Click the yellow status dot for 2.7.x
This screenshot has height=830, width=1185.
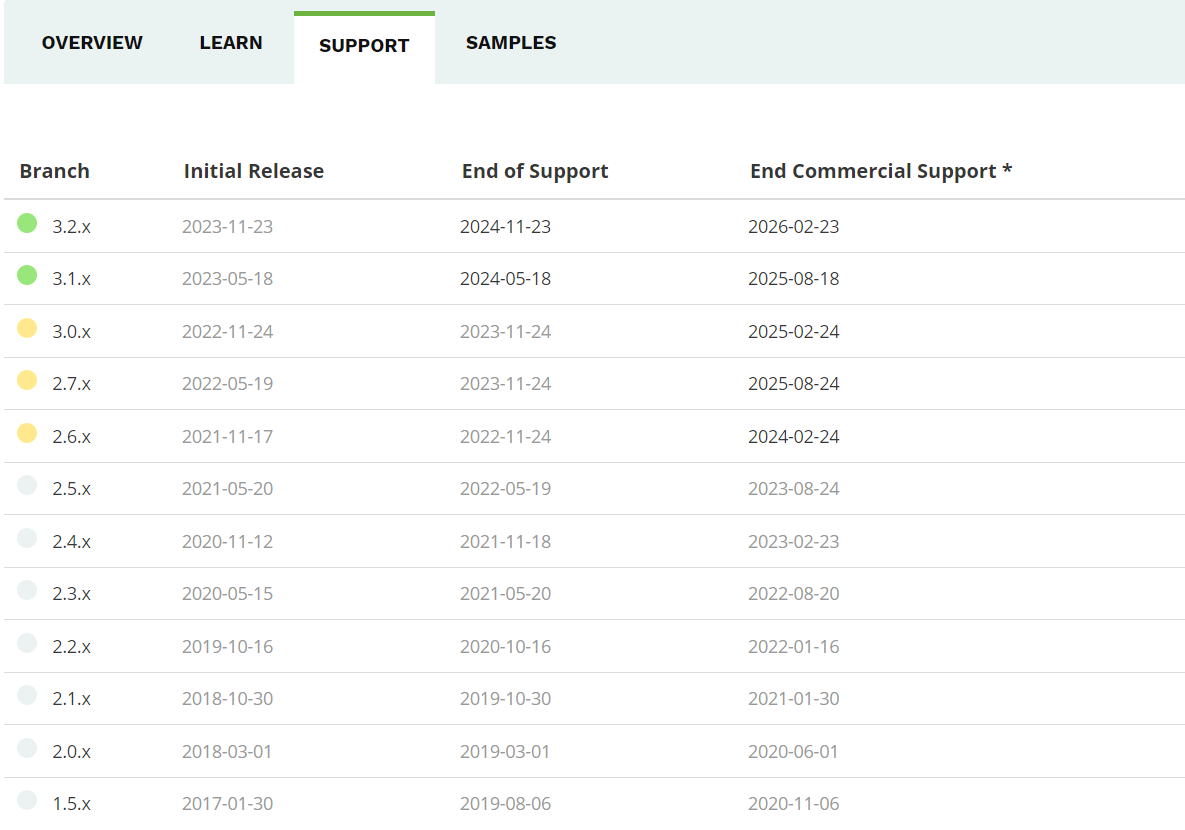click(27, 380)
